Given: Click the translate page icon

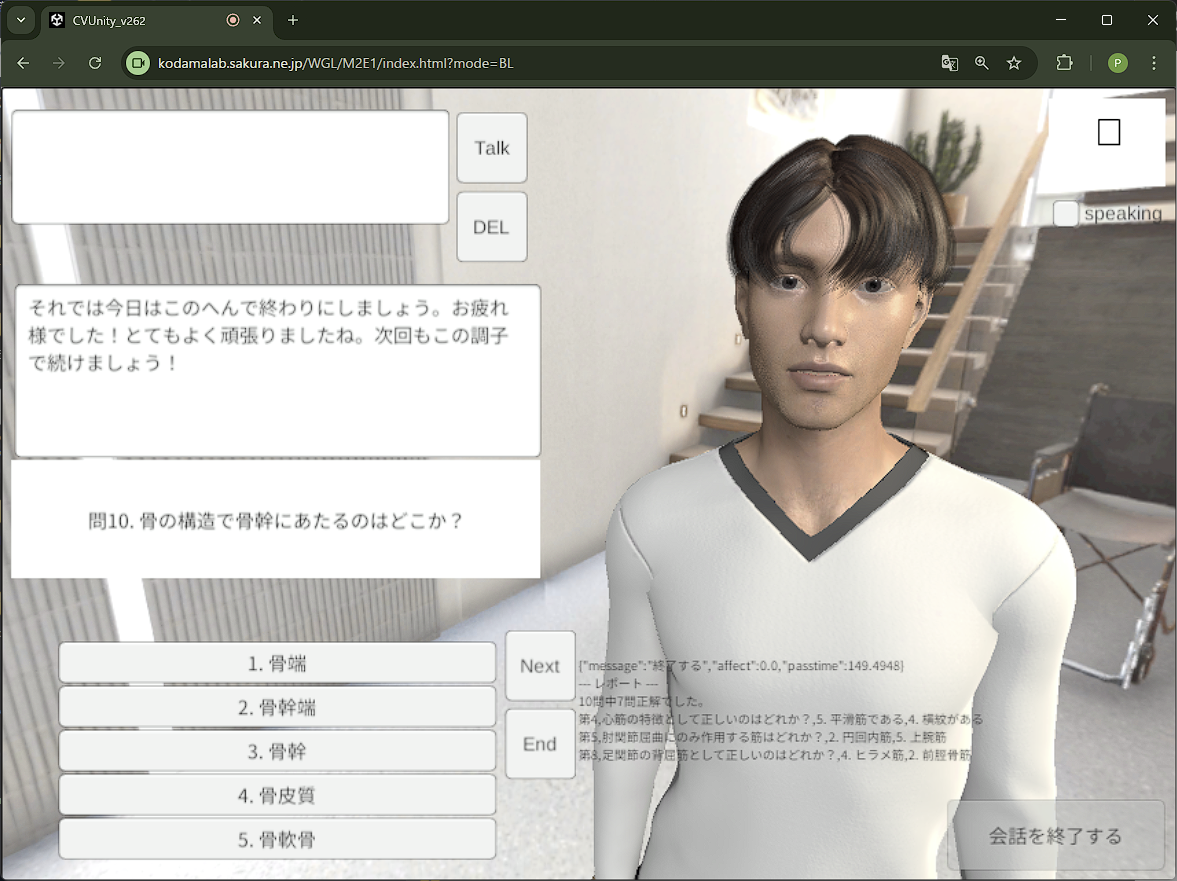Looking at the screenshot, I should click(949, 63).
